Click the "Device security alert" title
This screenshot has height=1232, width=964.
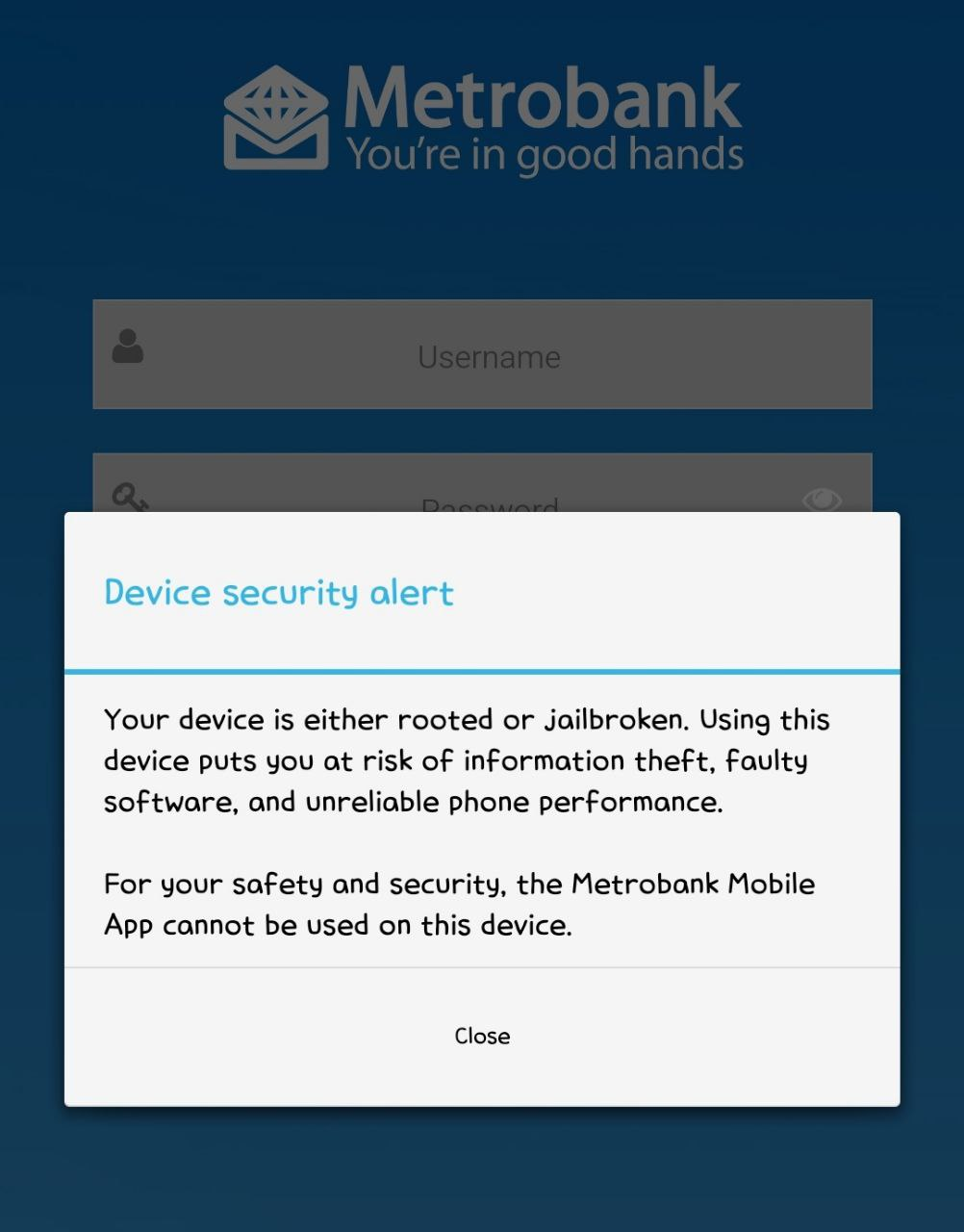279,592
